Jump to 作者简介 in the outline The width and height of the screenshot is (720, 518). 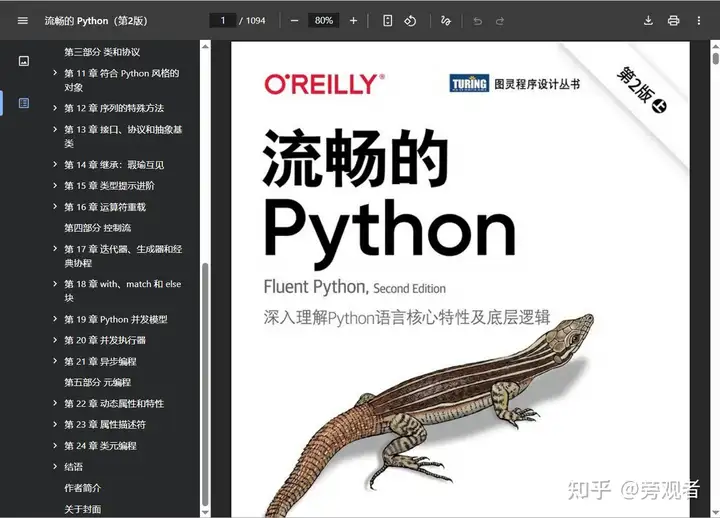[x=82, y=488]
